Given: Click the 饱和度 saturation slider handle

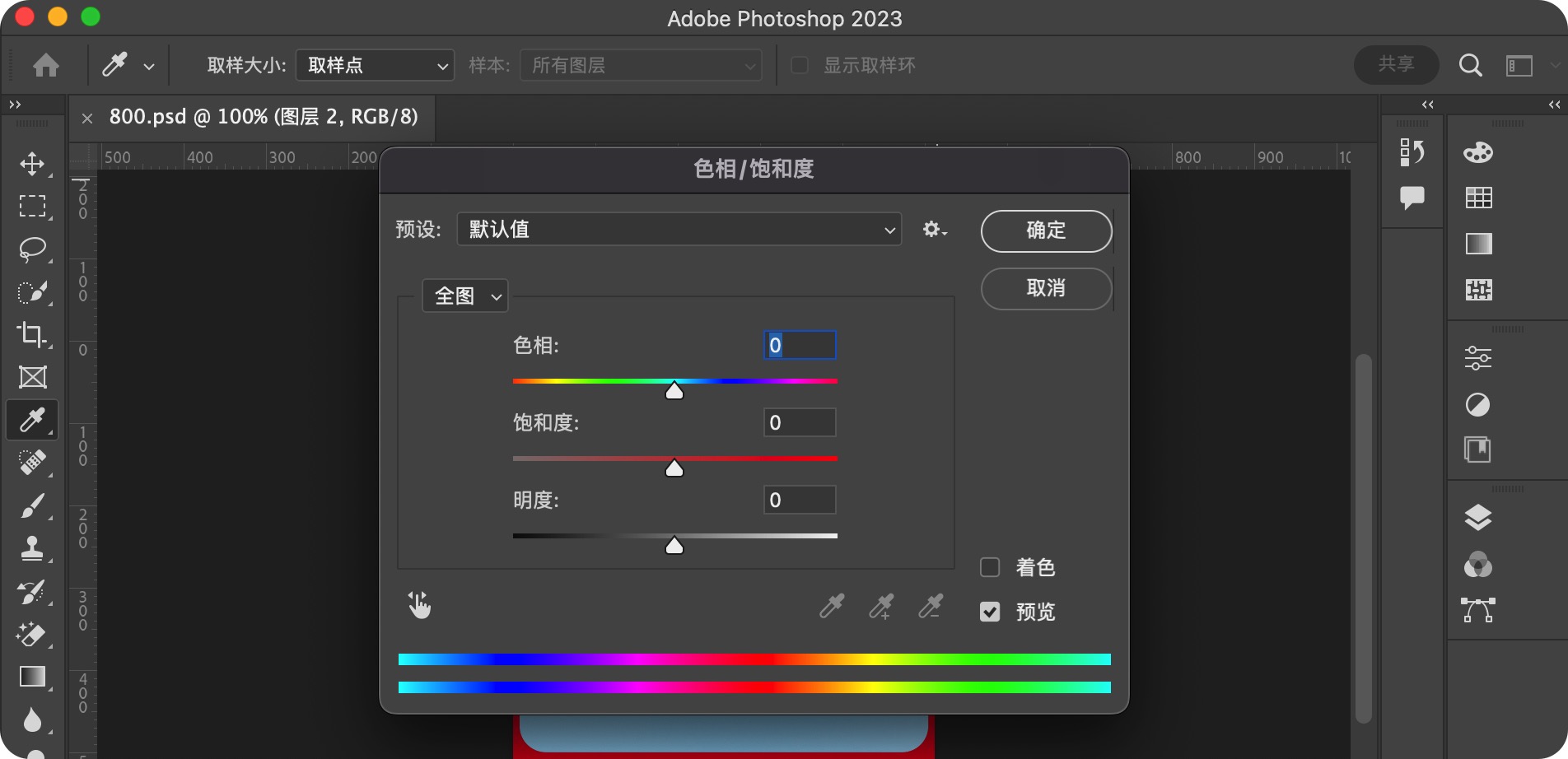Looking at the screenshot, I should coord(674,468).
